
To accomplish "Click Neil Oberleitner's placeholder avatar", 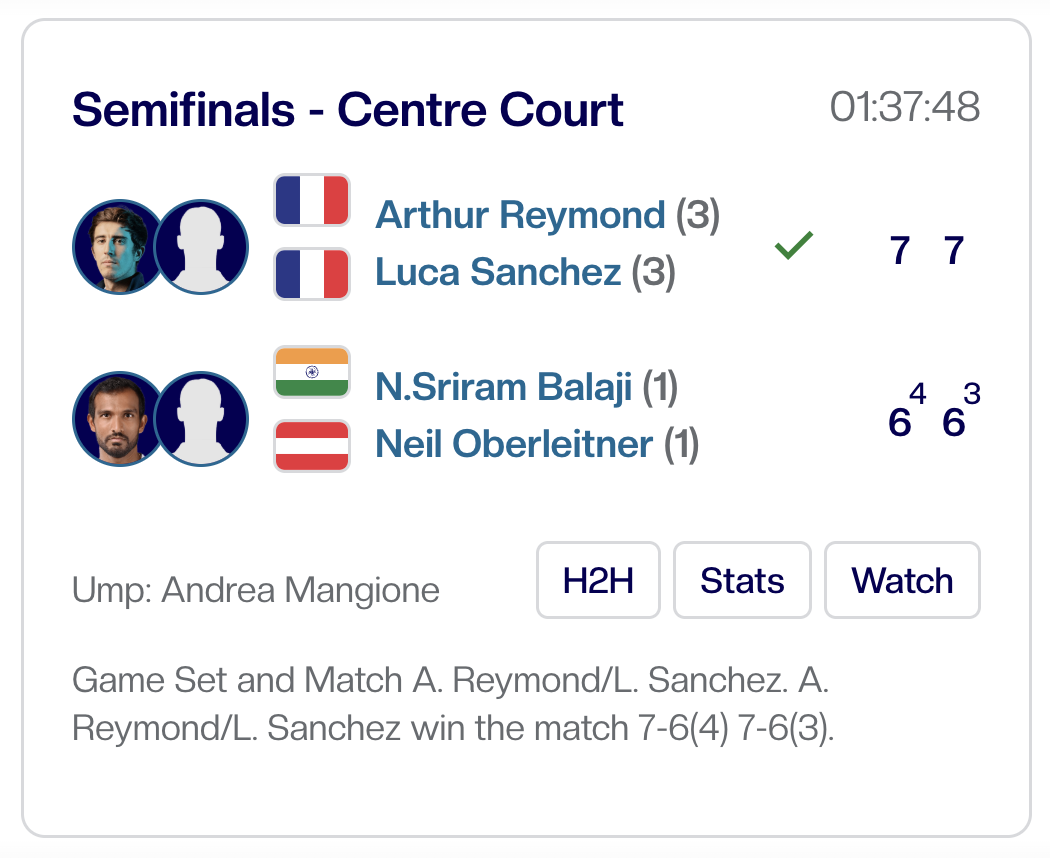I will [x=203, y=419].
